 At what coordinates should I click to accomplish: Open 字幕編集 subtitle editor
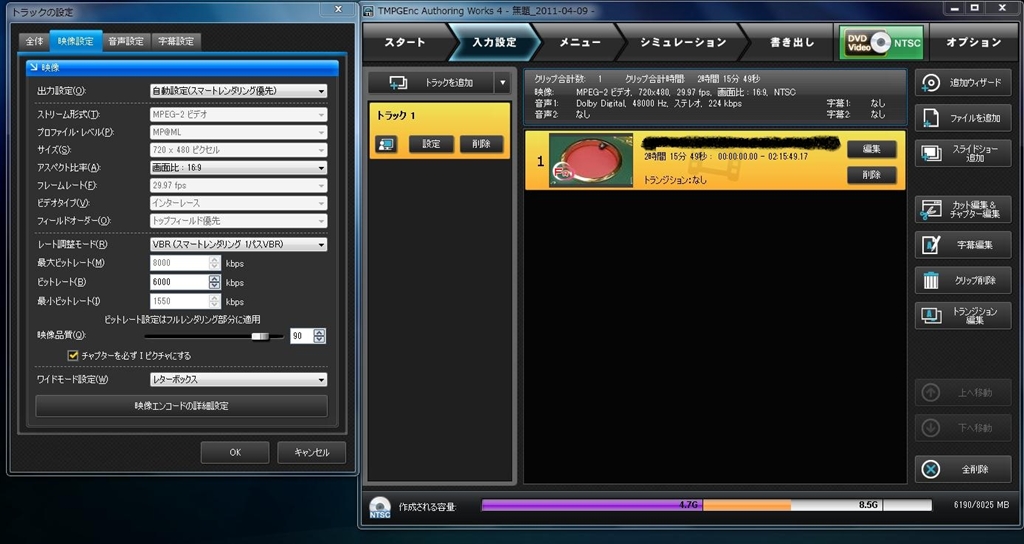click(963, 245)
